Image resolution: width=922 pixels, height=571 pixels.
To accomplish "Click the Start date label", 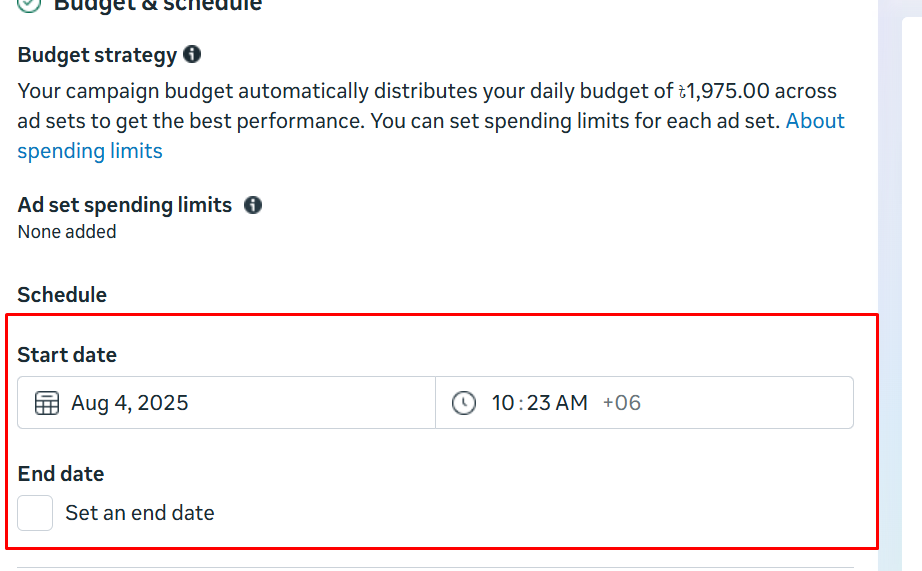I will point(67,355).
